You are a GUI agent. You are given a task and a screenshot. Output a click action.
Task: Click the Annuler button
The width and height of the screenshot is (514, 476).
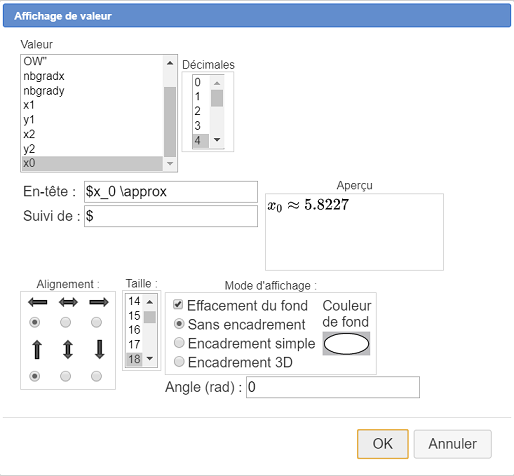point(453,444)
